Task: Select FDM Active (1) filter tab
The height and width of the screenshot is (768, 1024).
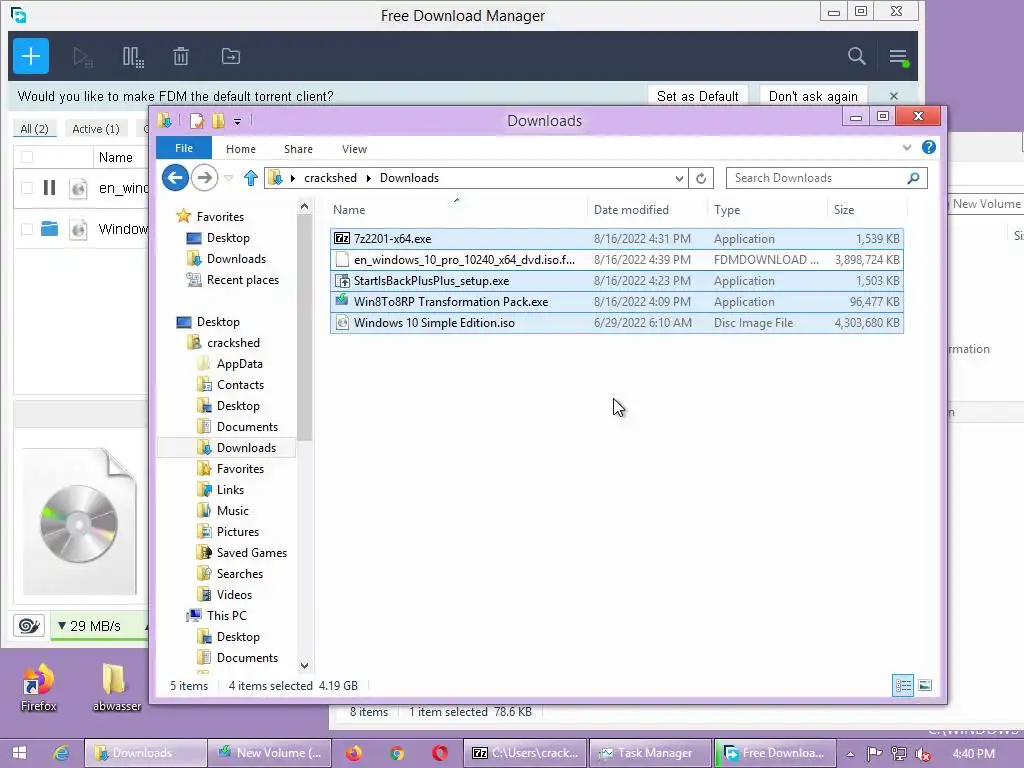Action: tap(95, 129)
